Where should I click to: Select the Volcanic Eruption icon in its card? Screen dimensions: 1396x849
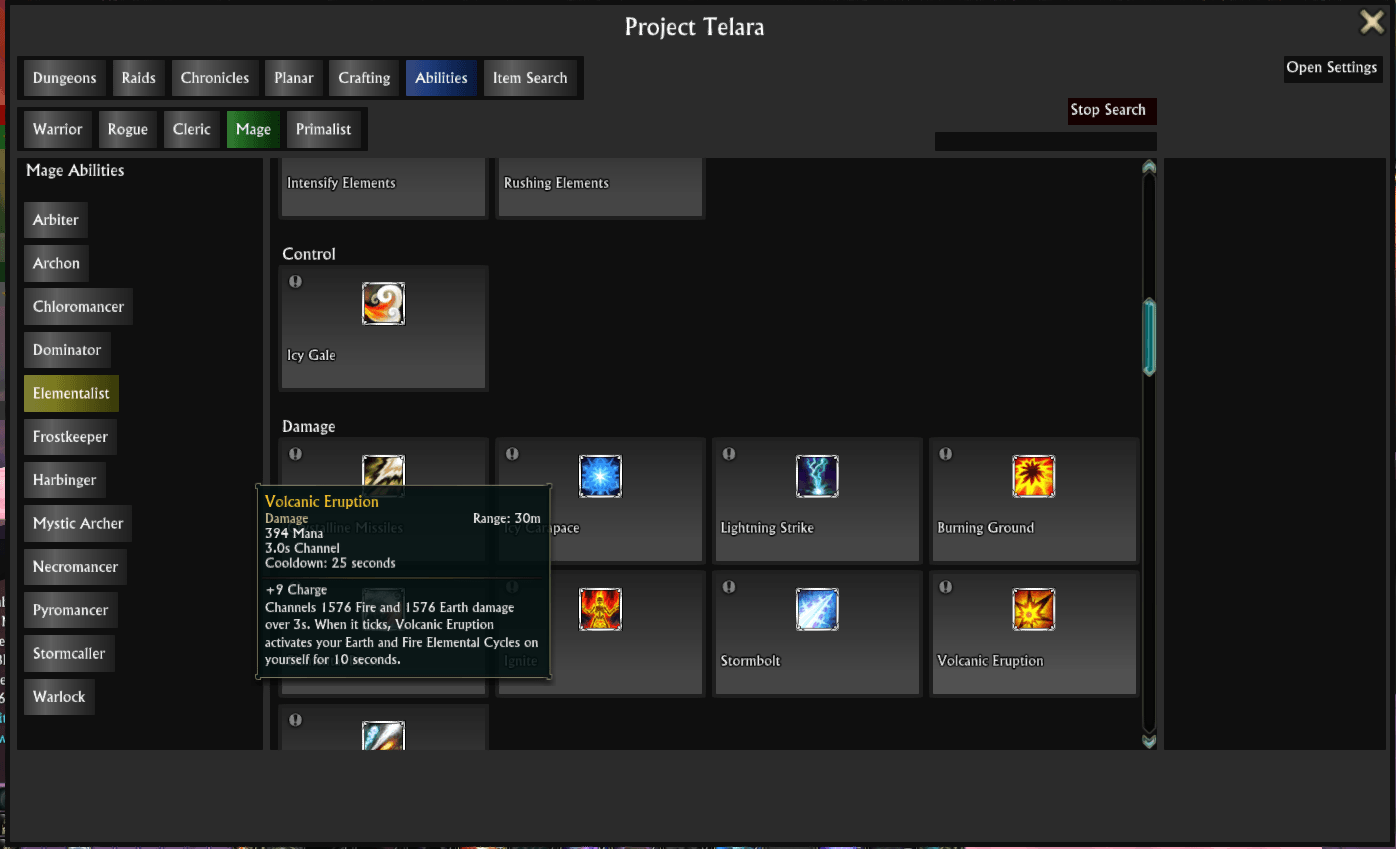1034,610
